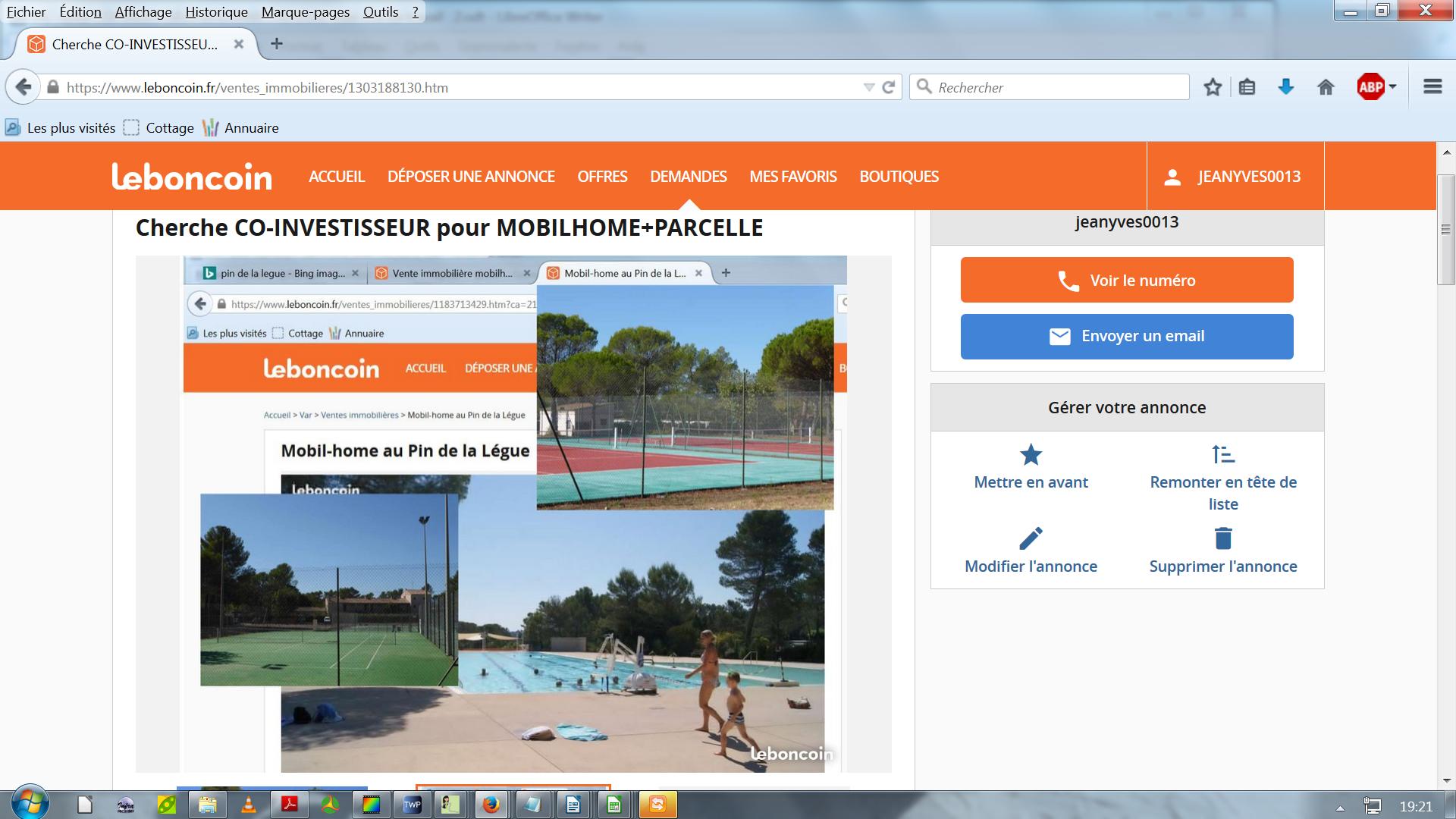Click the leboncoin logo
This screenshot has height=819, width=1456.
pos(192,176)
